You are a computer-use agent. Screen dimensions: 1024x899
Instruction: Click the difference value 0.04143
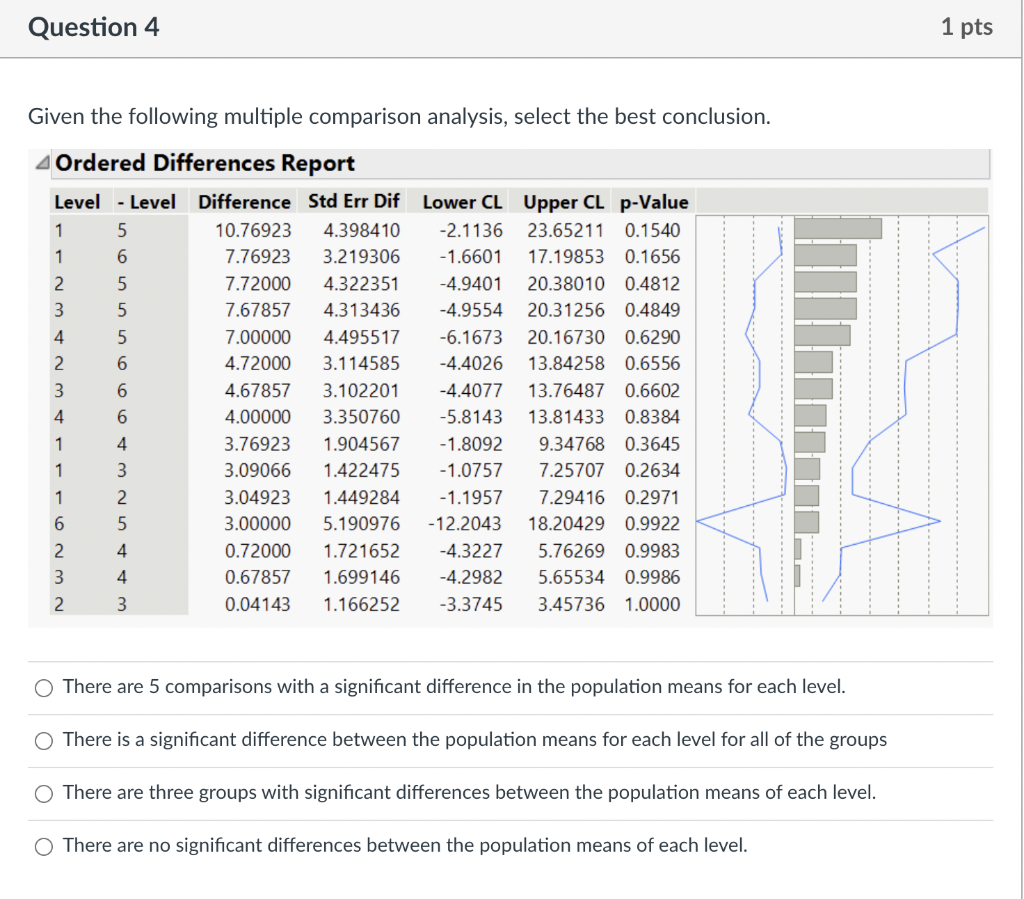coord(258,605)
